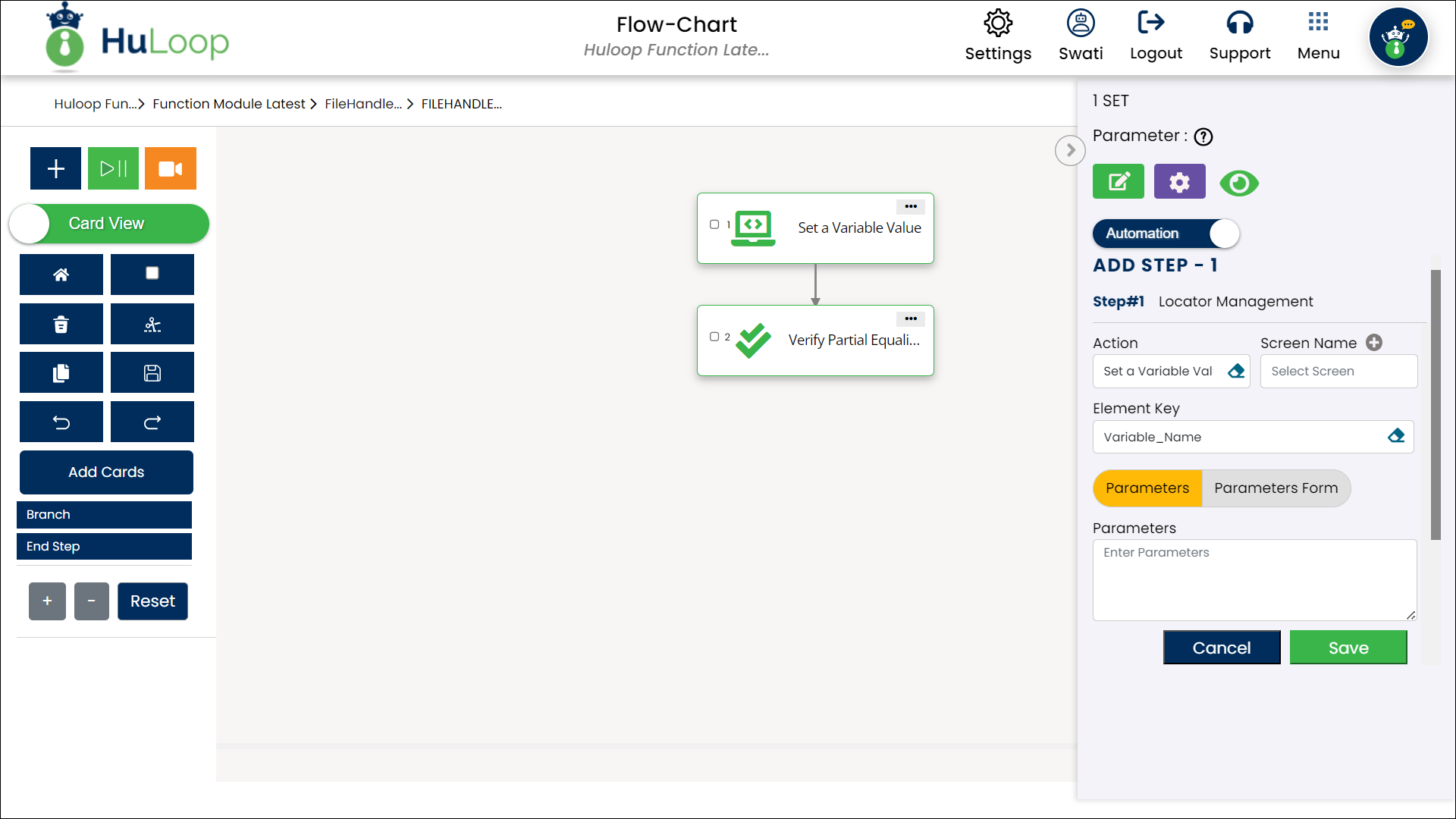Click the floppy disk save icon button
This screenshot has height=819, width=1456.
(x=152, y=373)
